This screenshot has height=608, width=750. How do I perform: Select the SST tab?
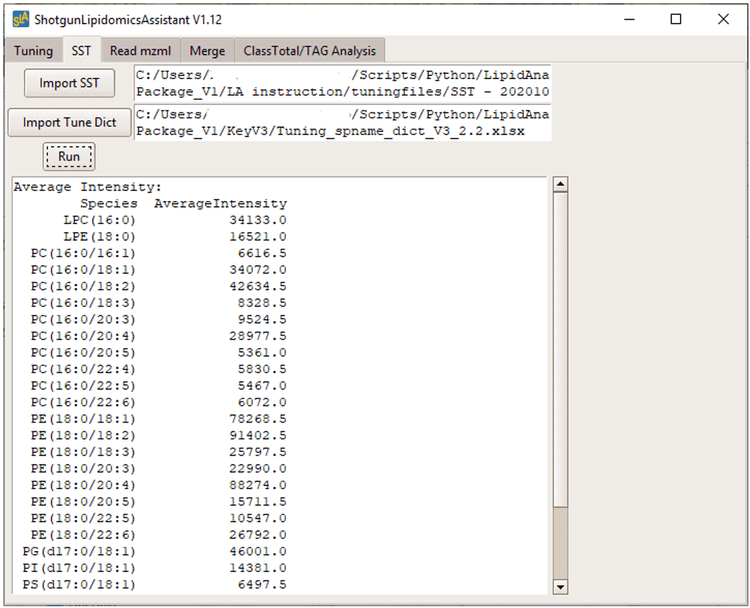81,51
